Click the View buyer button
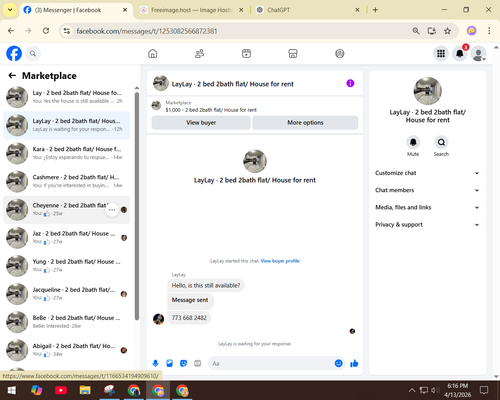 201,123
